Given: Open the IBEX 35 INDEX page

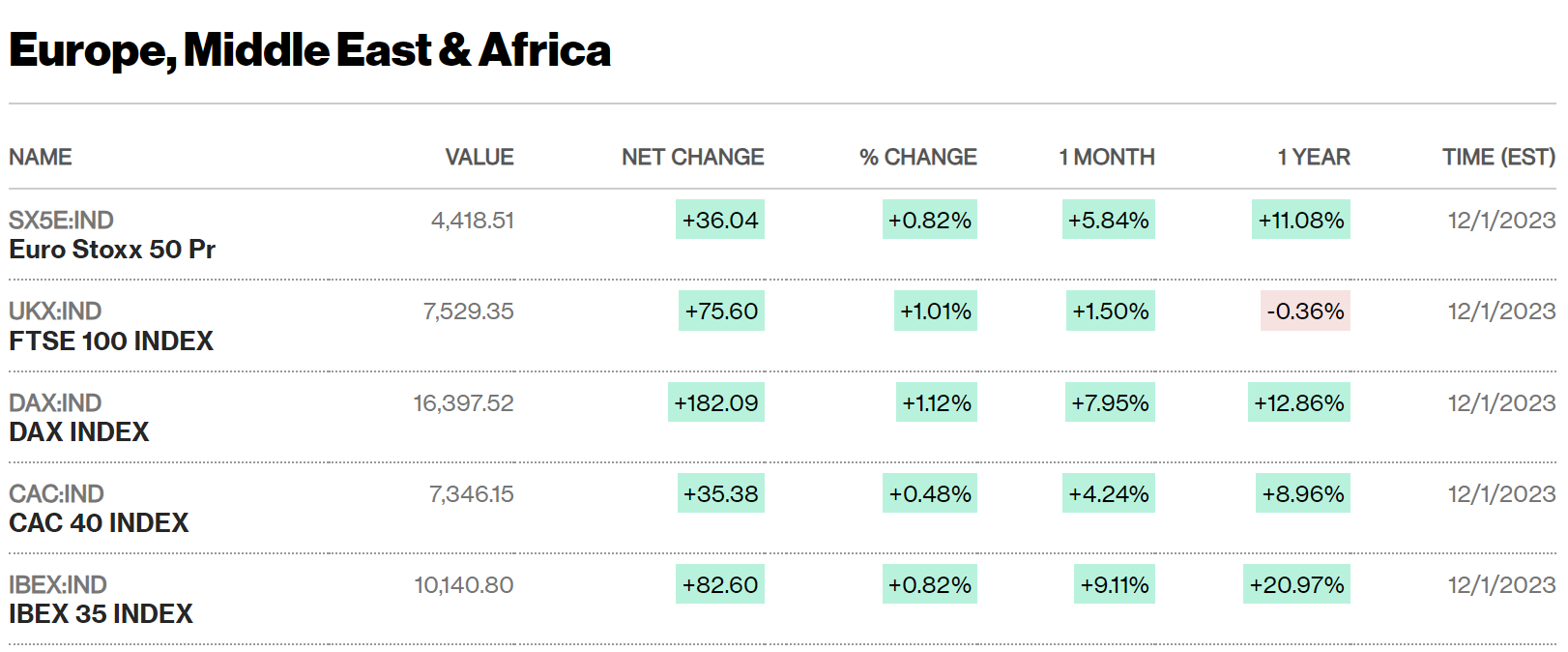Looking at the screenshot, I should pos(101,613).
